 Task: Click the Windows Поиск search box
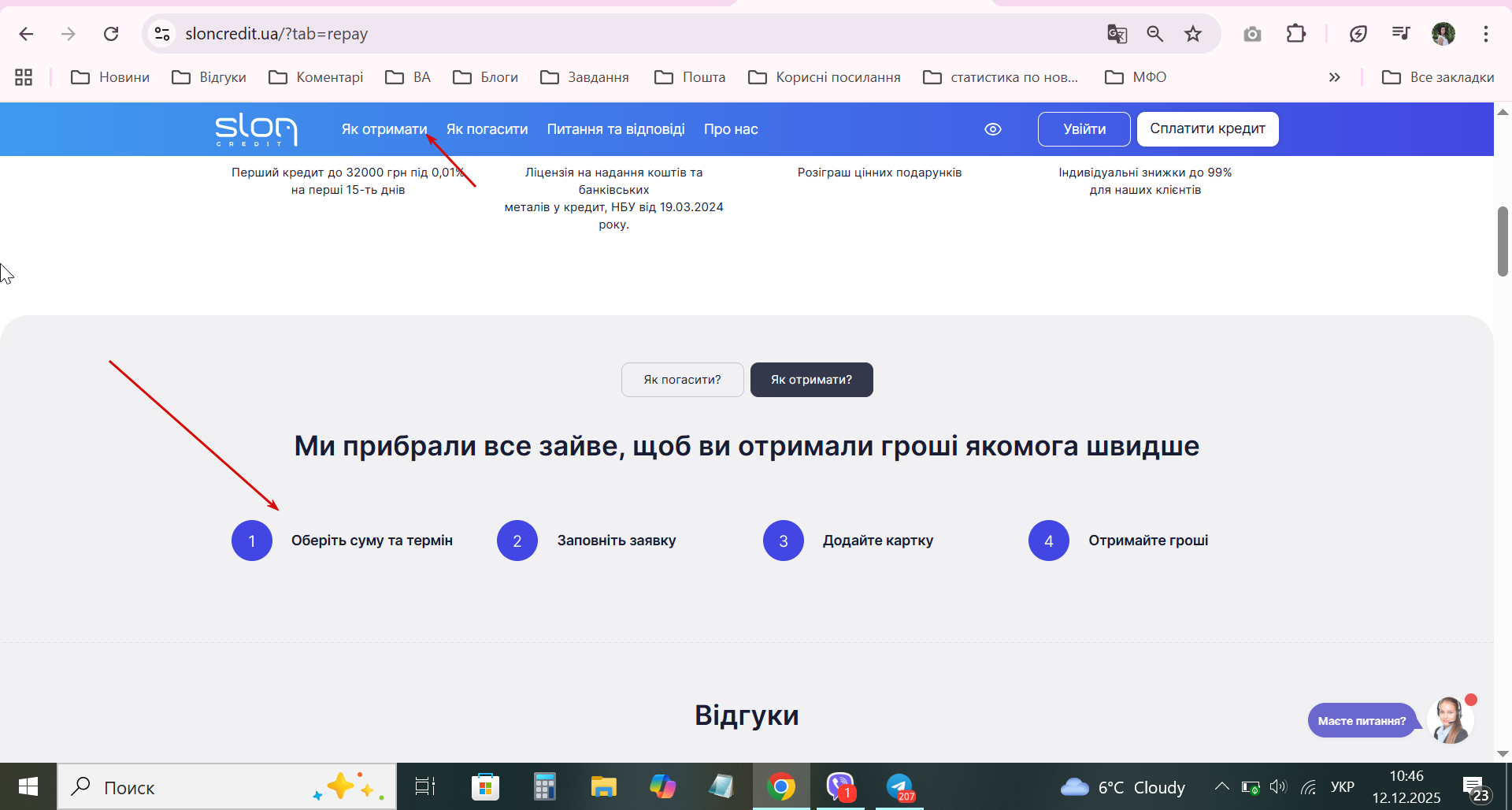click(x=227, y=786)
